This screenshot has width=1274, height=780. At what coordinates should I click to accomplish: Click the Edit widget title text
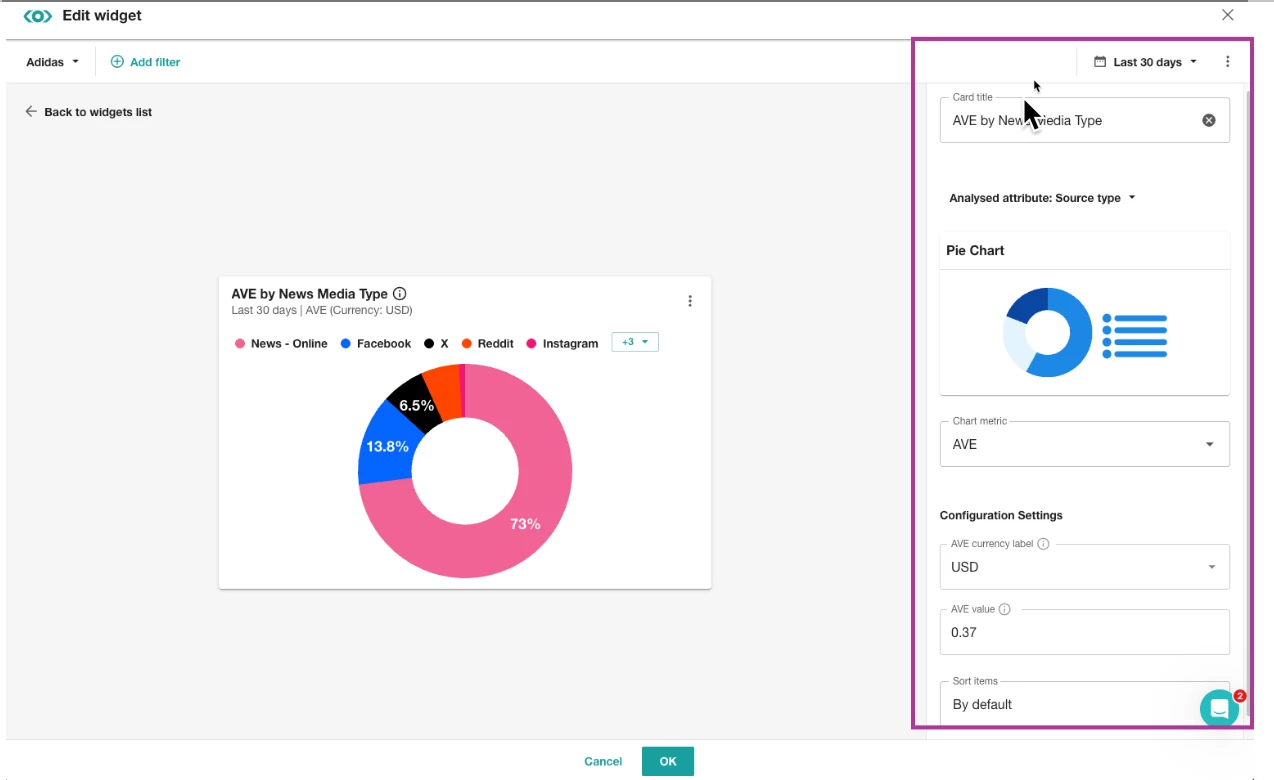tap(102, 15)
